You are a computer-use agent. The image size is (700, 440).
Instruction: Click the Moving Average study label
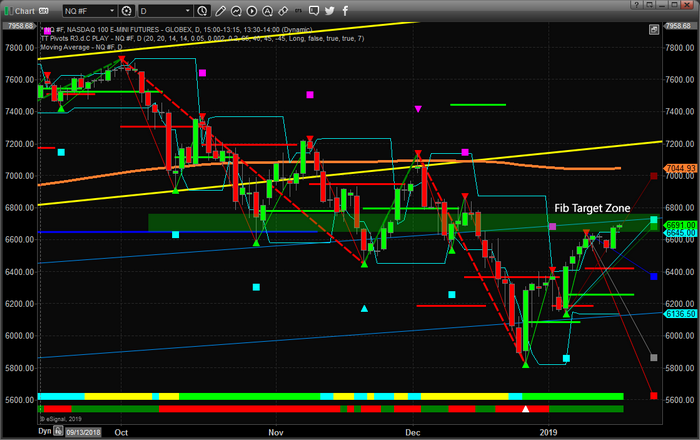[x=80, y=47]
